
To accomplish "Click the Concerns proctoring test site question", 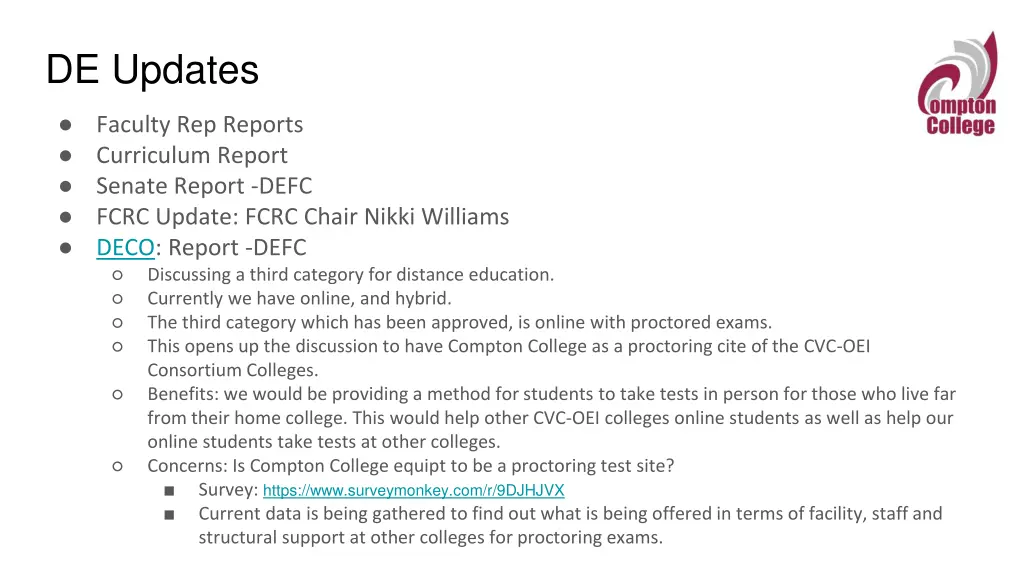I will click(411, 466).
